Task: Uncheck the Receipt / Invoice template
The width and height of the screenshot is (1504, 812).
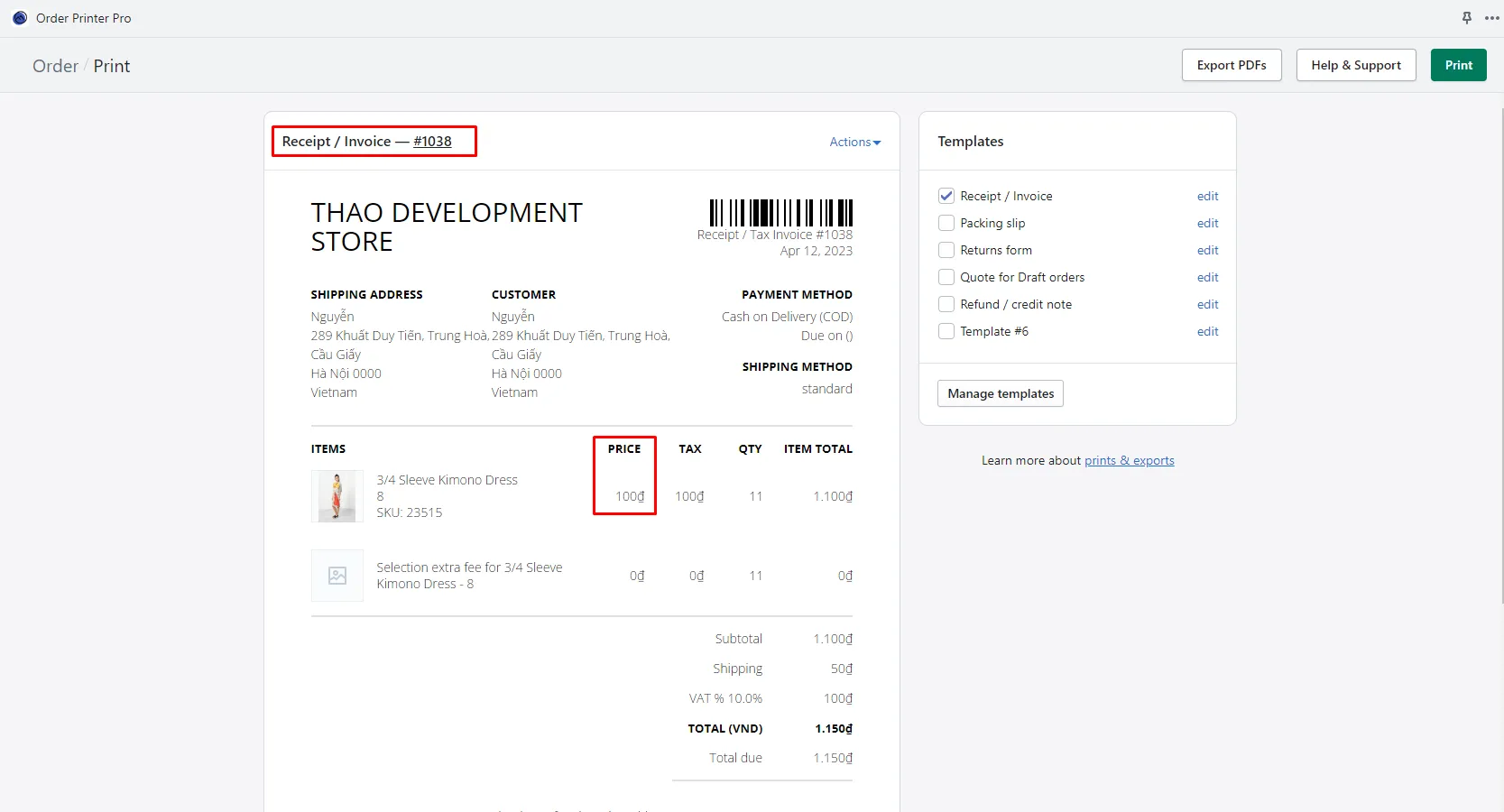Action: (x=946, y=196)
